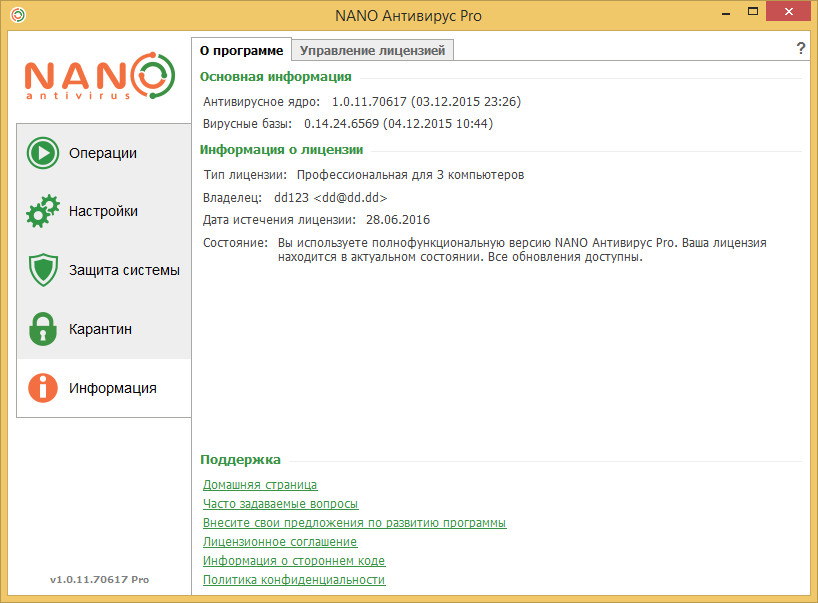This screenshot has width=818, height=603.
Task: Open the Домашняя страница link
Action: 260,485
